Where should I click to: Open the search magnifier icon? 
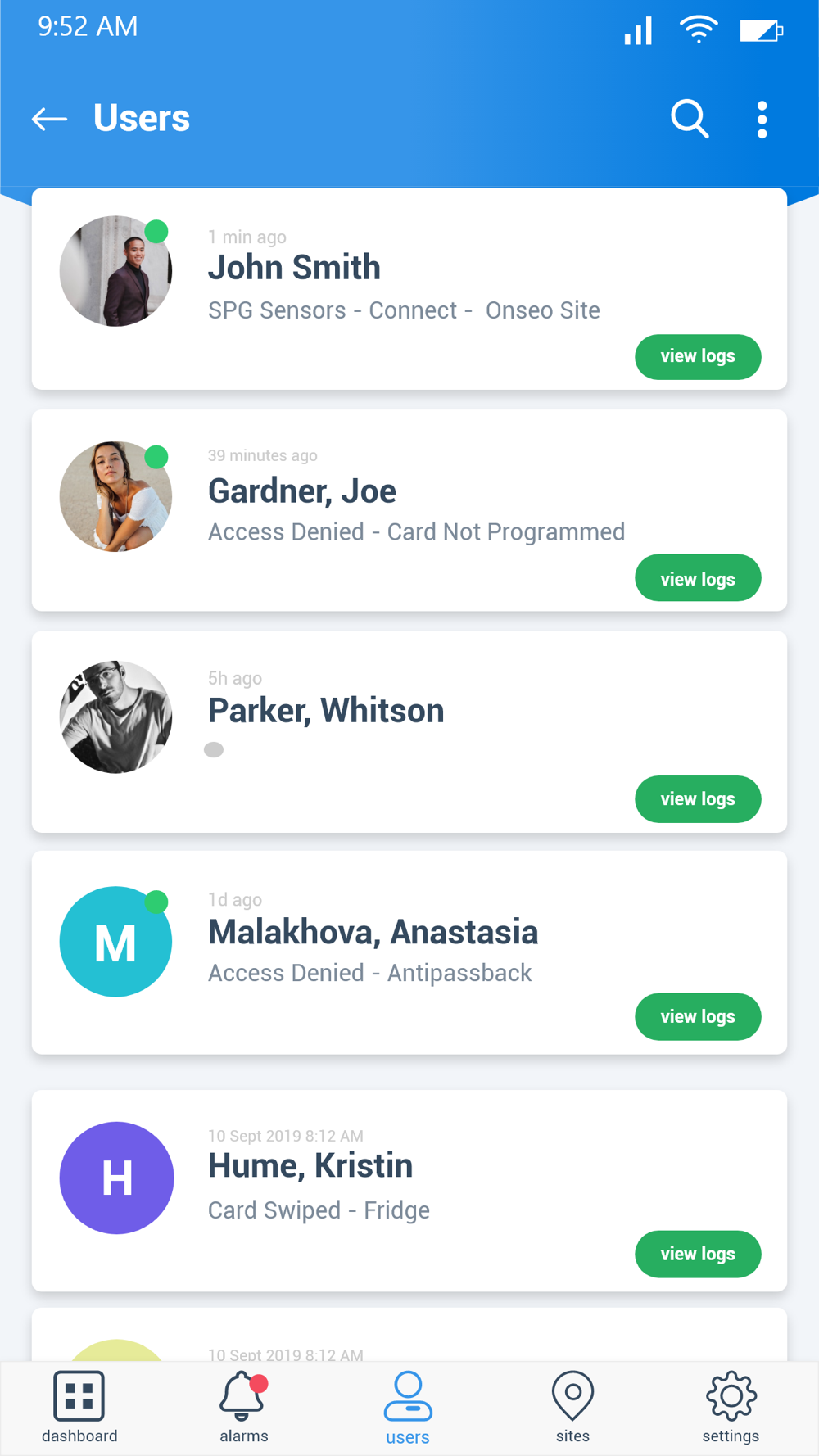[x=690, y=120]
